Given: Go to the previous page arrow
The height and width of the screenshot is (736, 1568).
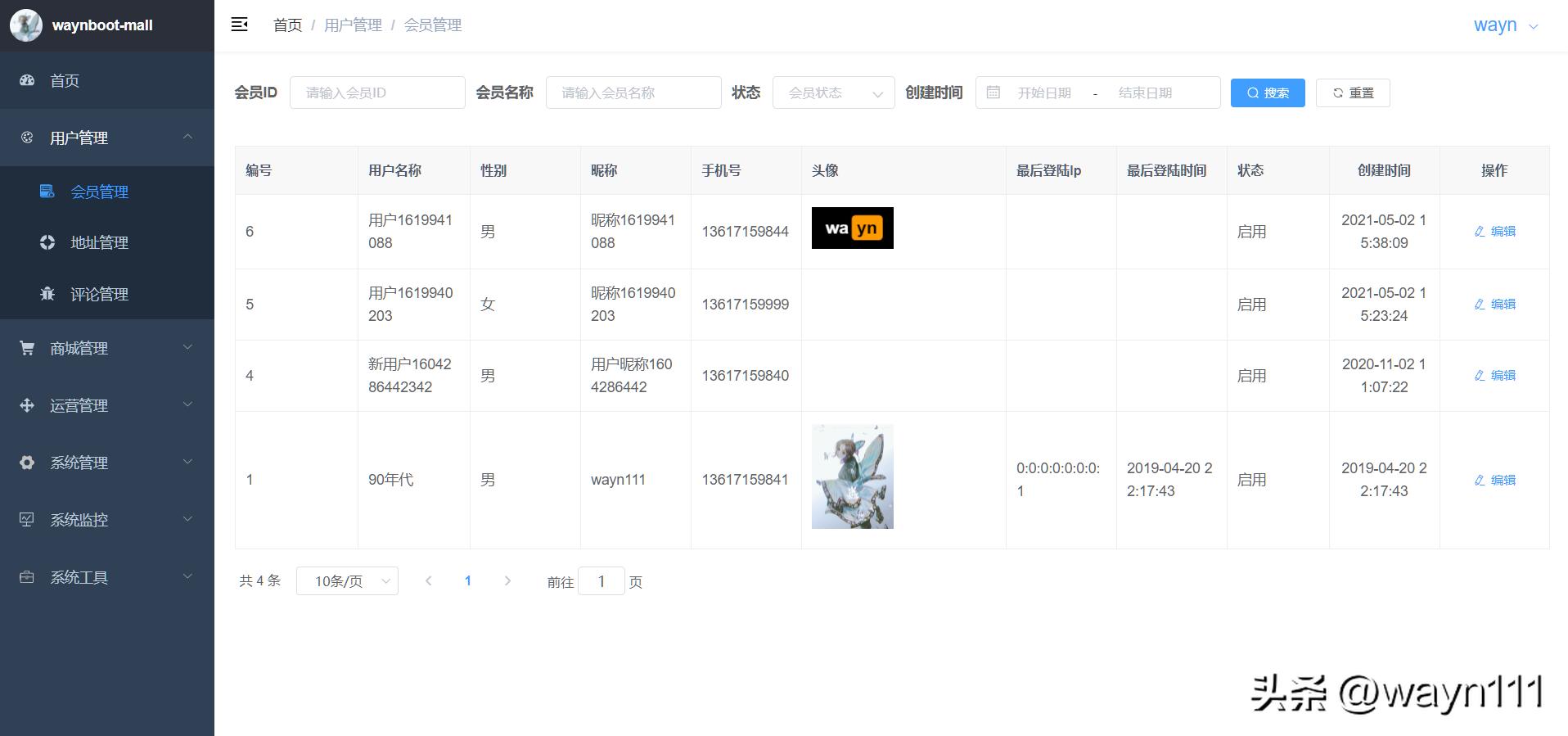Looking at the screenshot, I should [428, 581].
